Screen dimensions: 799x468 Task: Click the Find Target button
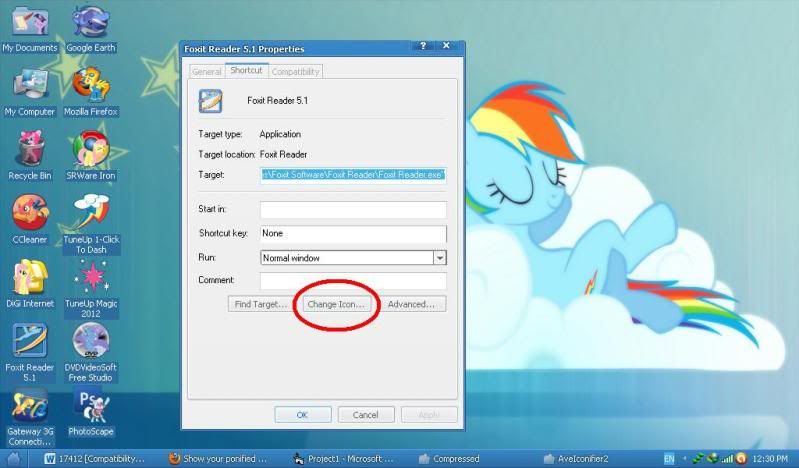[260, 304]
